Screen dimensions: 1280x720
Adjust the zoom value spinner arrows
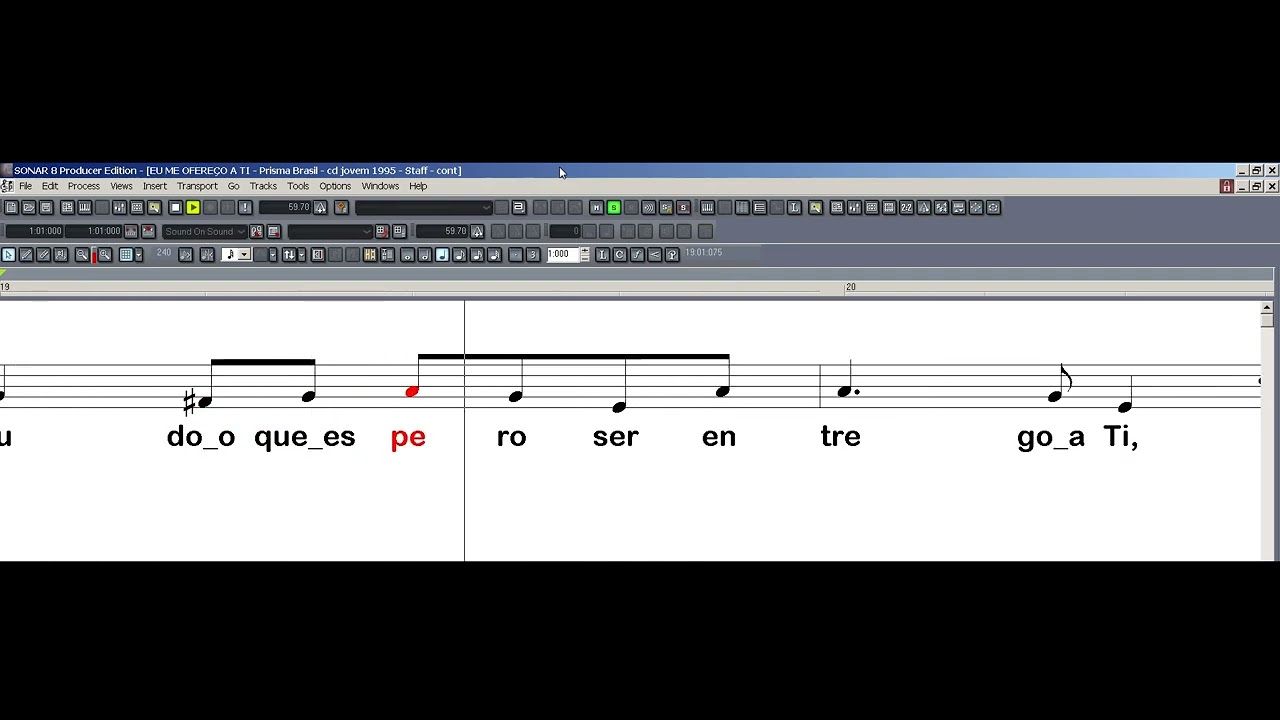(585, 255)
